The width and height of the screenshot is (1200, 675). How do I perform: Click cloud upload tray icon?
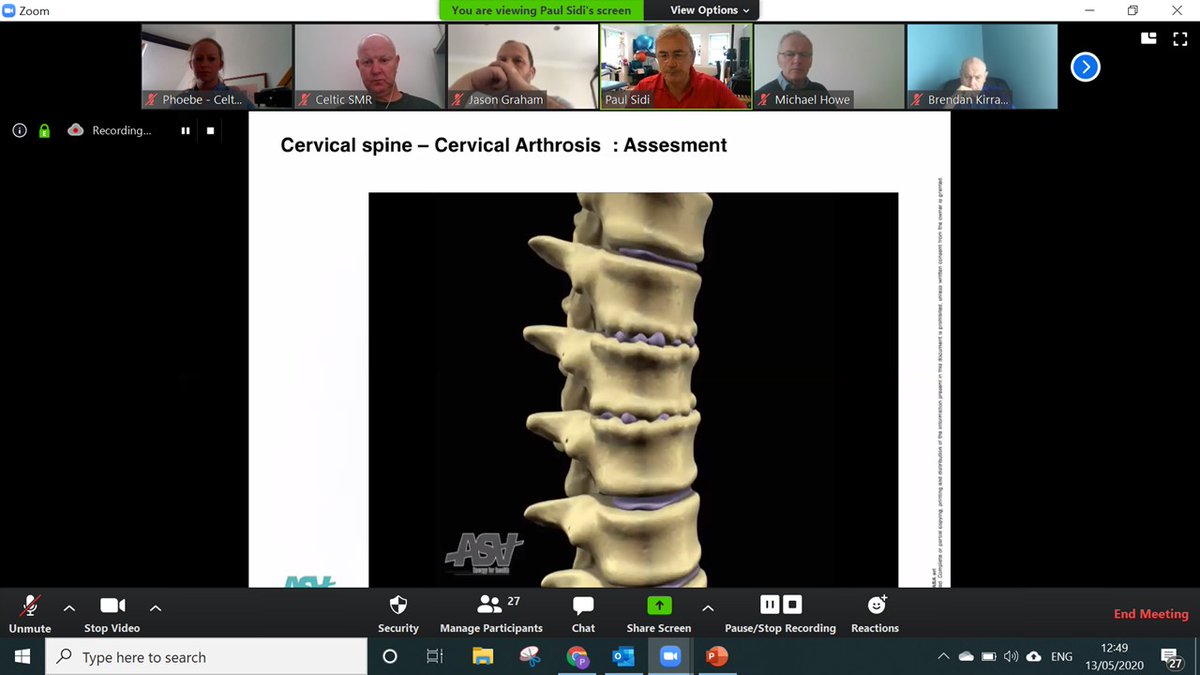point(1034,656)
